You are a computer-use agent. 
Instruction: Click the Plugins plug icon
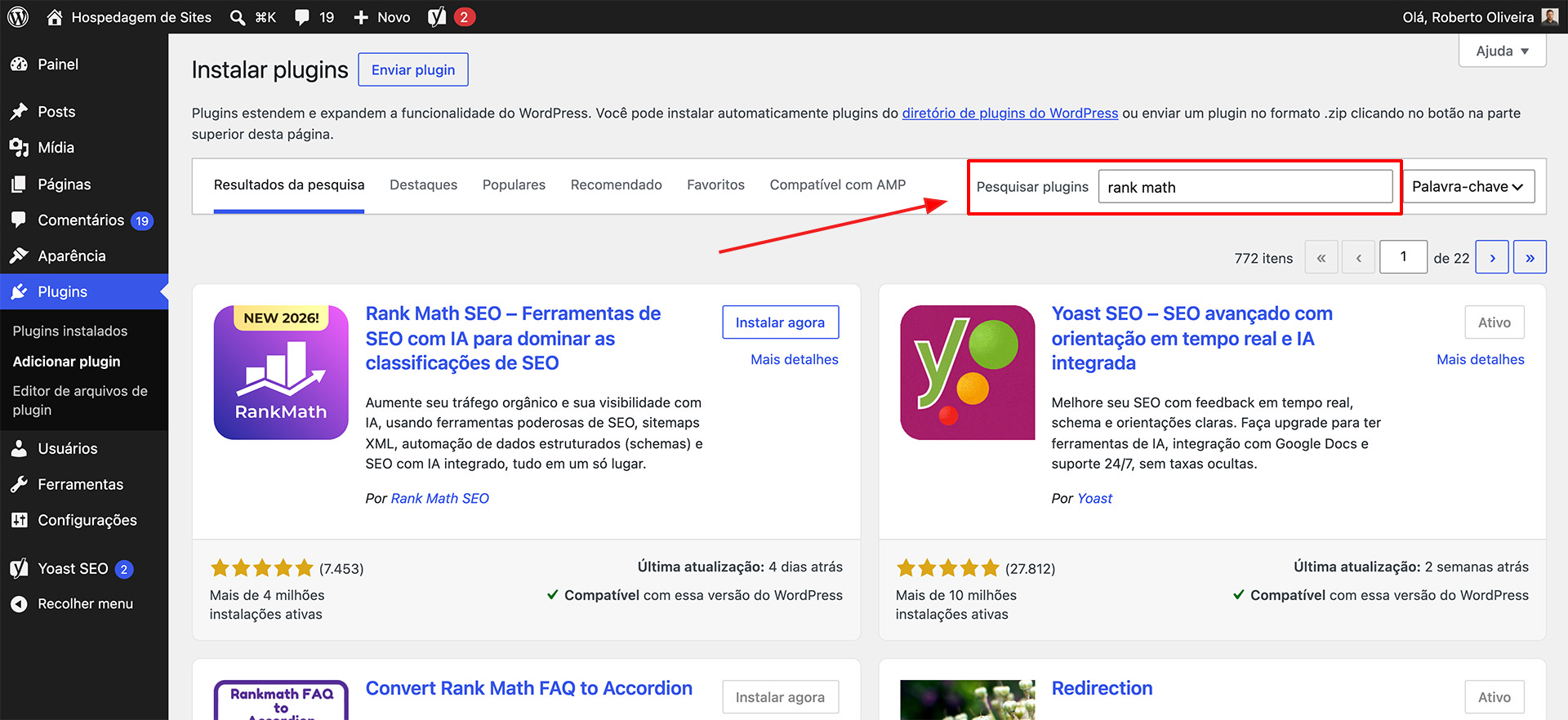[19, 291]
